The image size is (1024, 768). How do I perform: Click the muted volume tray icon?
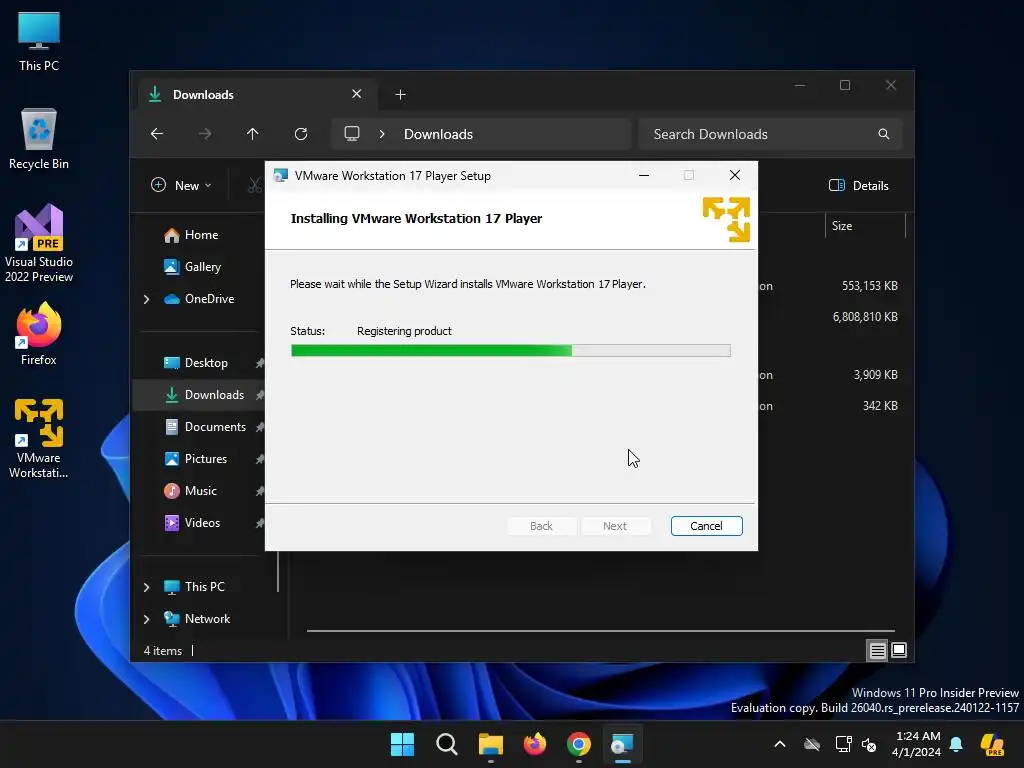869,744
